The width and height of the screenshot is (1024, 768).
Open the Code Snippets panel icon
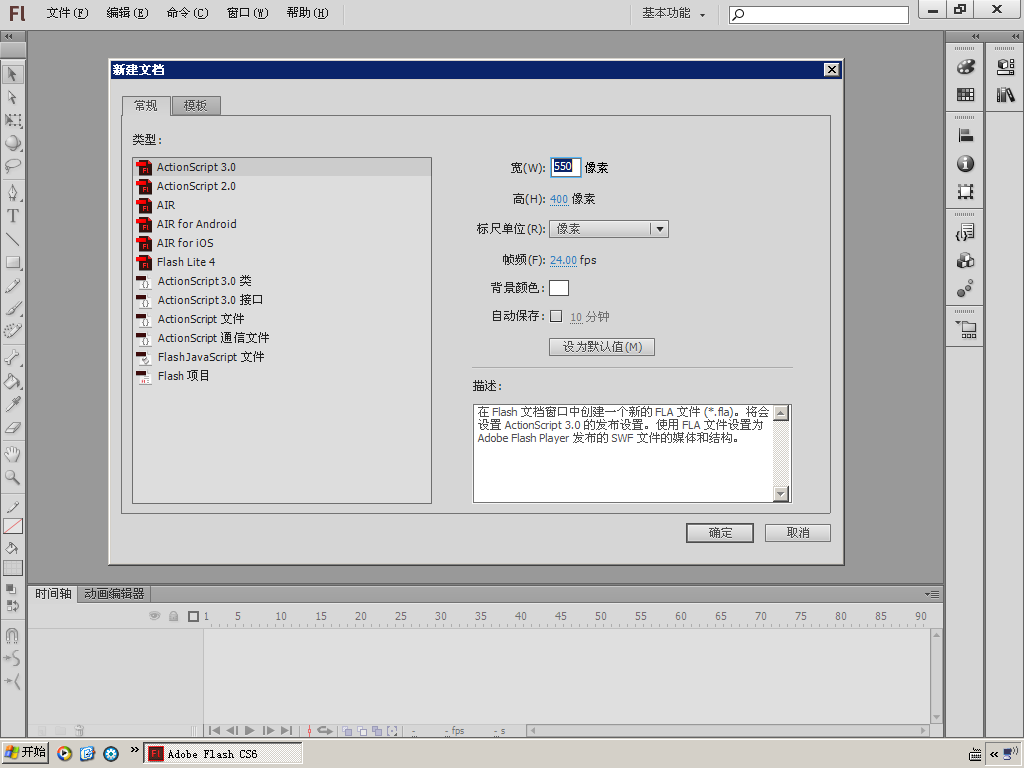click(965, 232)
